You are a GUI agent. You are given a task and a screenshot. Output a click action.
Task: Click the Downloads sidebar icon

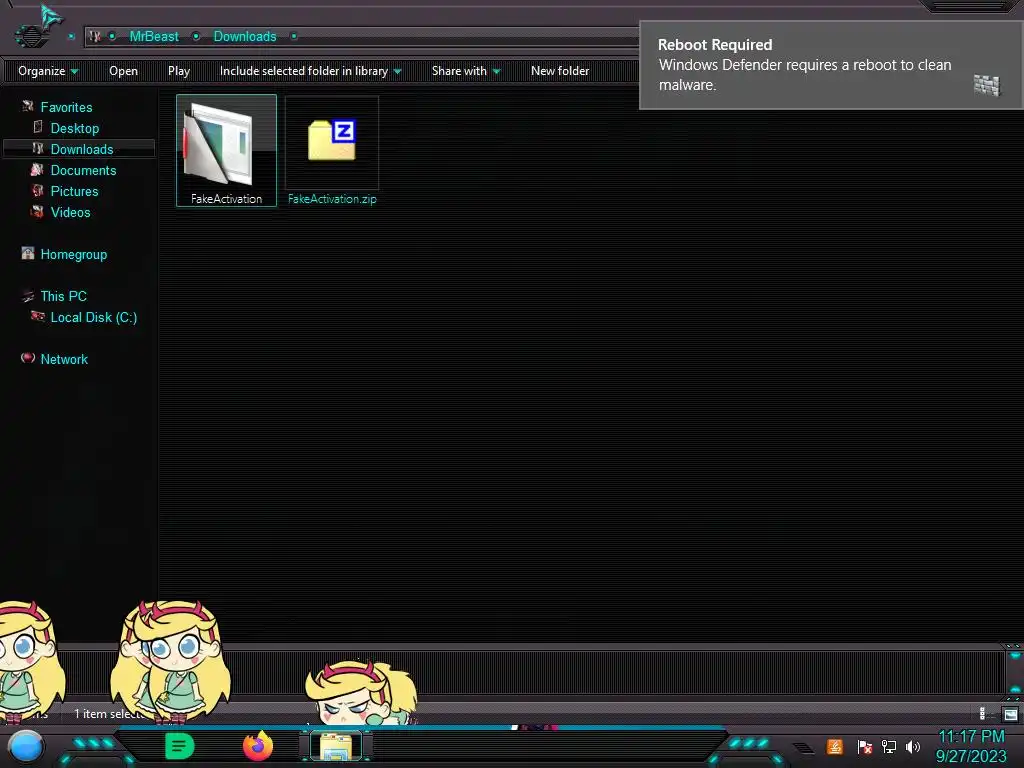[38, 148]
